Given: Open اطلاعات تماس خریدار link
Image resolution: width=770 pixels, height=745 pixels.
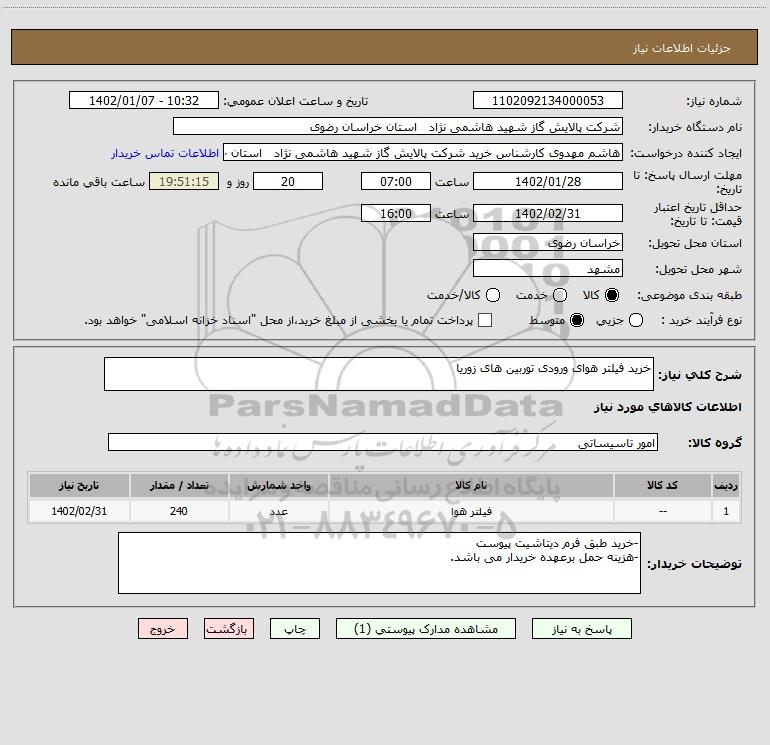Looking at the screenshot, I should click(x=165, y=153).
